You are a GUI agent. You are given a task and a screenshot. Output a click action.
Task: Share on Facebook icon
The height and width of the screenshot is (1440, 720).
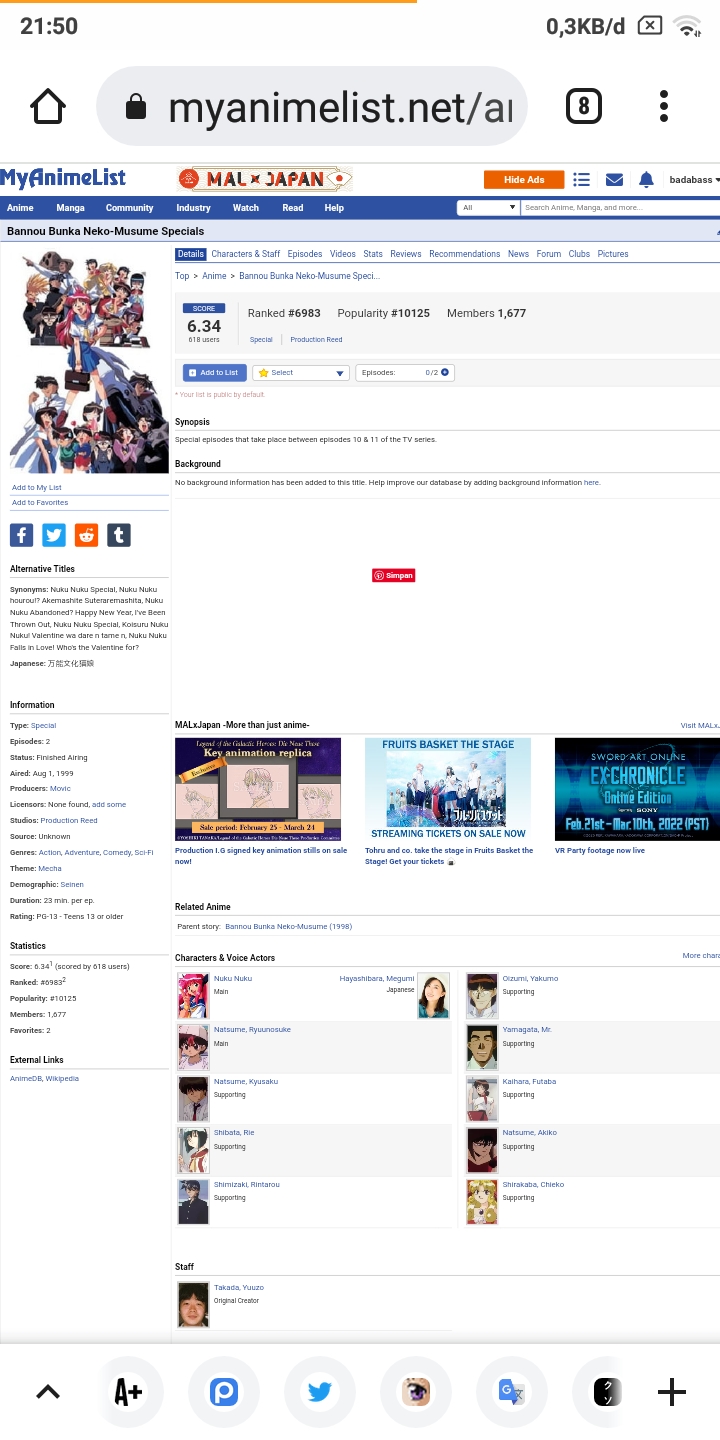(21, 535)
